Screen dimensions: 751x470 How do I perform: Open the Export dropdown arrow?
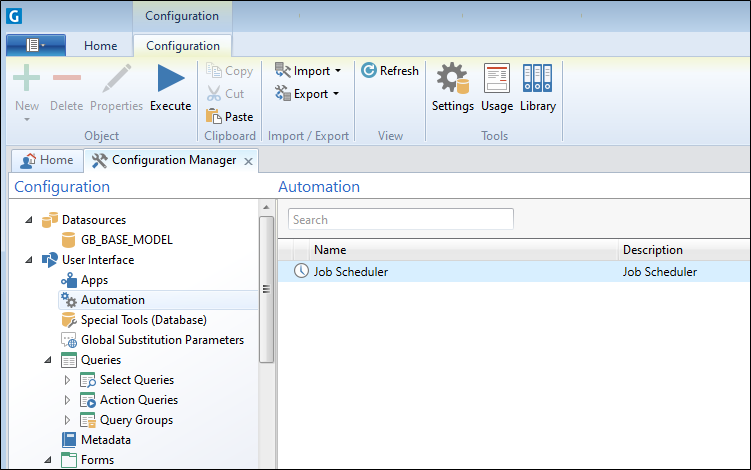336,94
